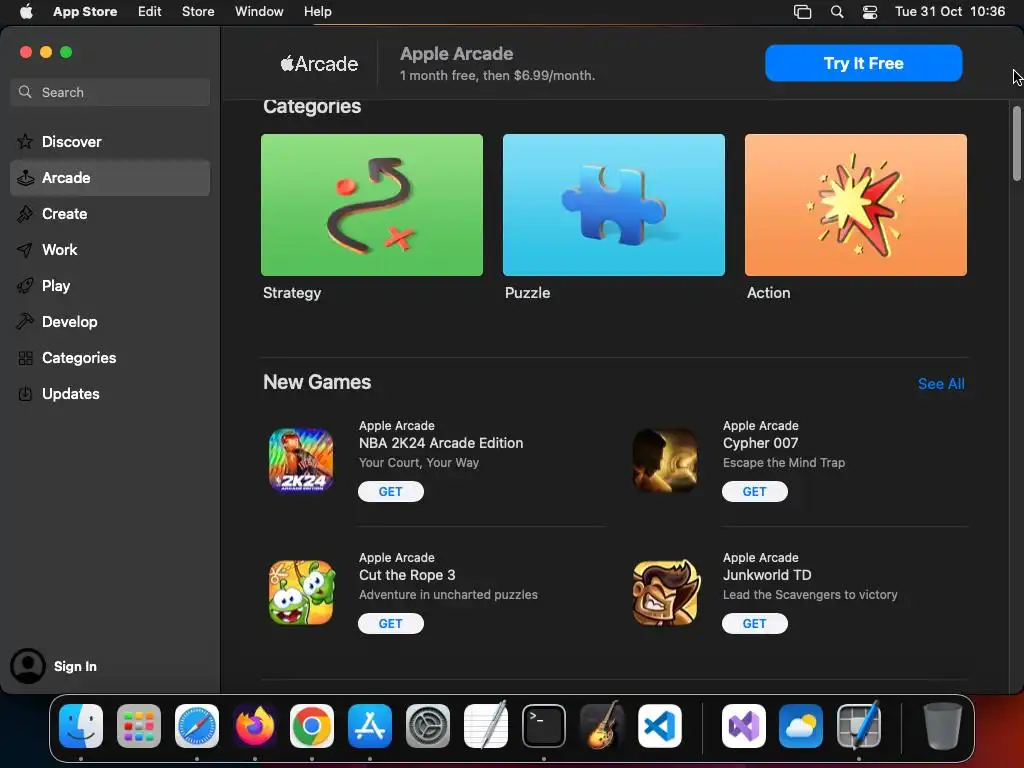The image size is (1024, 768).
Task: Get NBA 2K24 Arcade Edition
Action: point(391,491)
